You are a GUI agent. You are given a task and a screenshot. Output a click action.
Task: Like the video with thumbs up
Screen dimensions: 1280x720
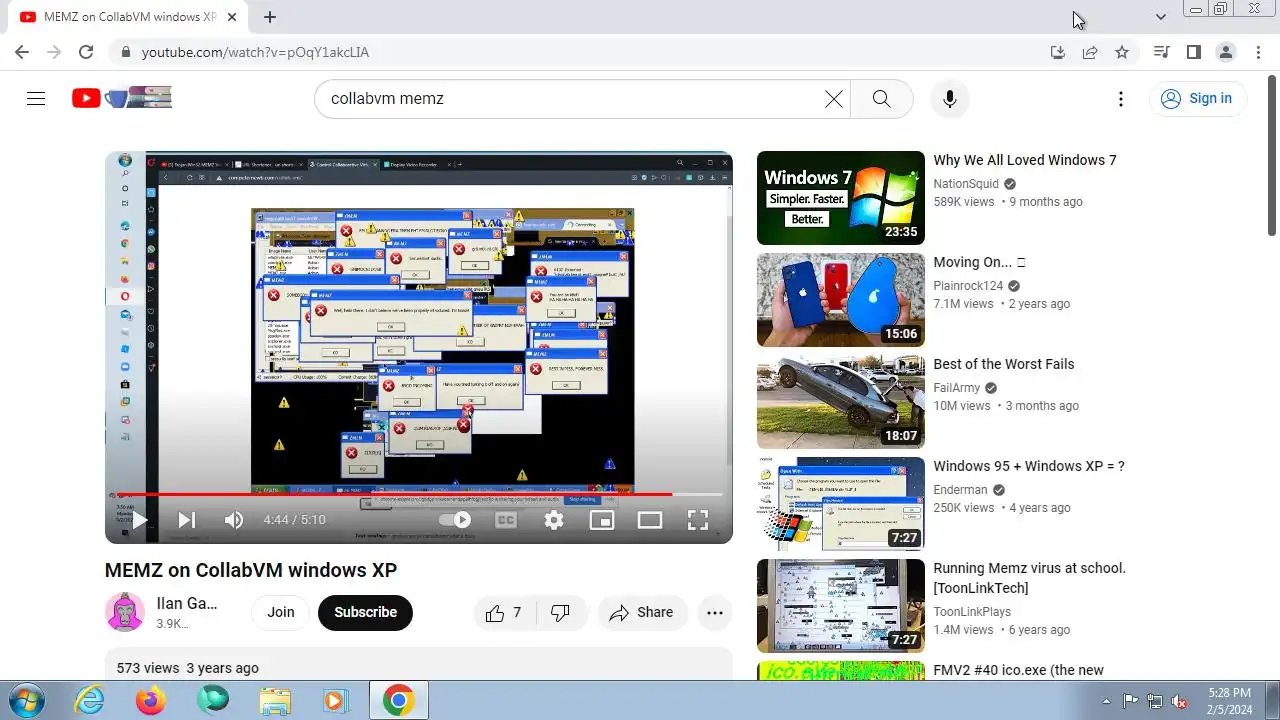click(x=504, y=613)
